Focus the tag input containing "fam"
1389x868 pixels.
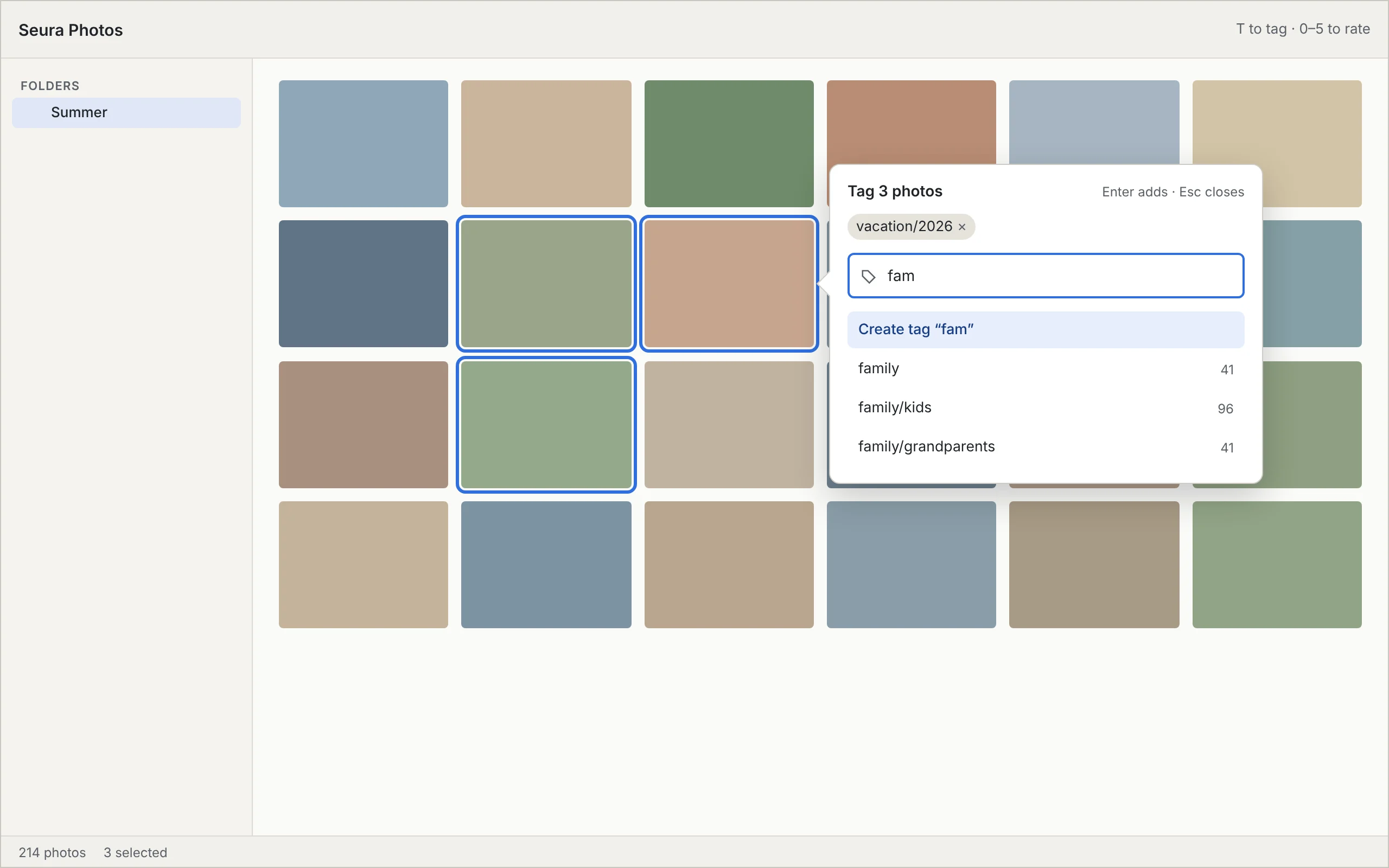point(1046,276)
